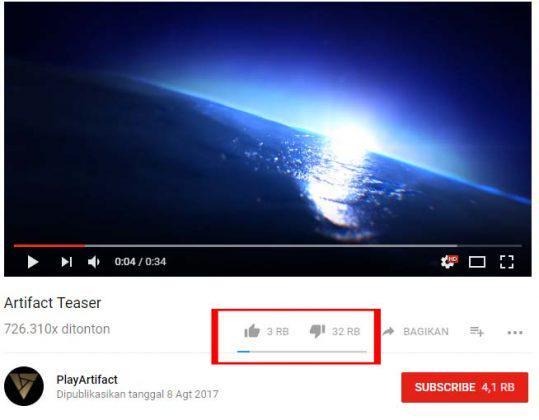Image resolution: width=539 pixels, height=420 pixels.
Task: Open the PlayArtifact channel name link
Action: 87,379
